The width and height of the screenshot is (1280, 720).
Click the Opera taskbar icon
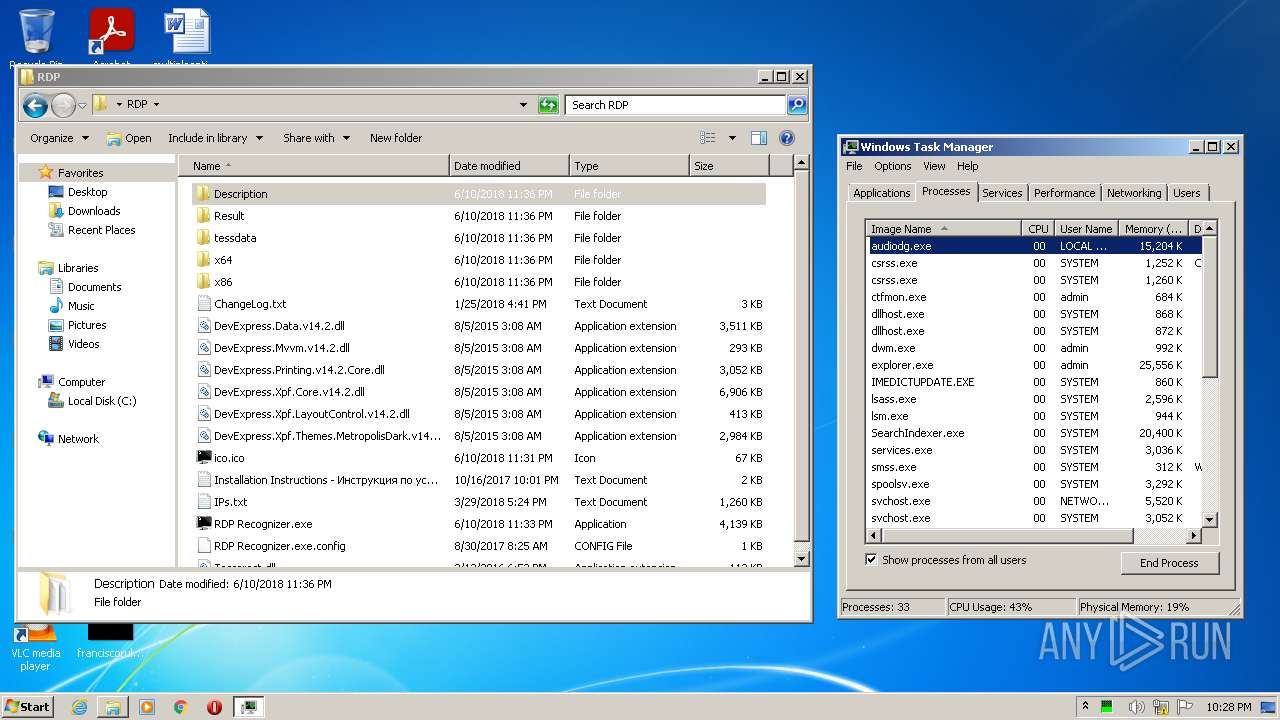(x=214, y=707)
